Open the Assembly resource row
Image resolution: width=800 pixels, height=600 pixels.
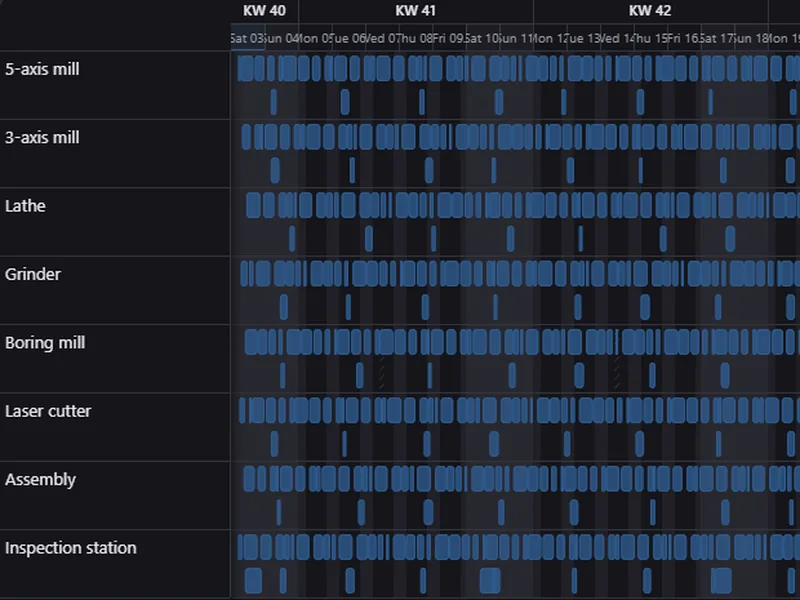pos(115,495)
